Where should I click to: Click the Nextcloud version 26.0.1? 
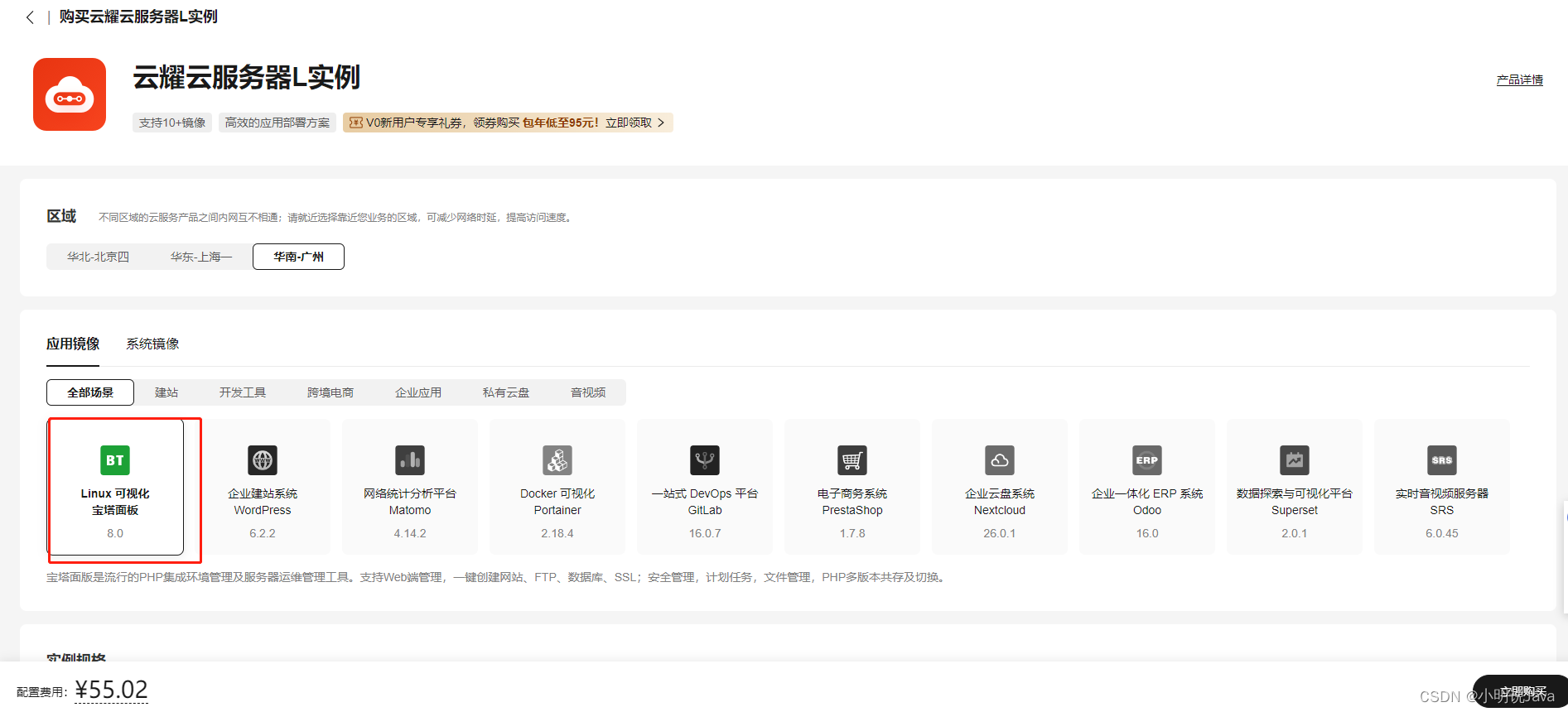coord(1000,533)
